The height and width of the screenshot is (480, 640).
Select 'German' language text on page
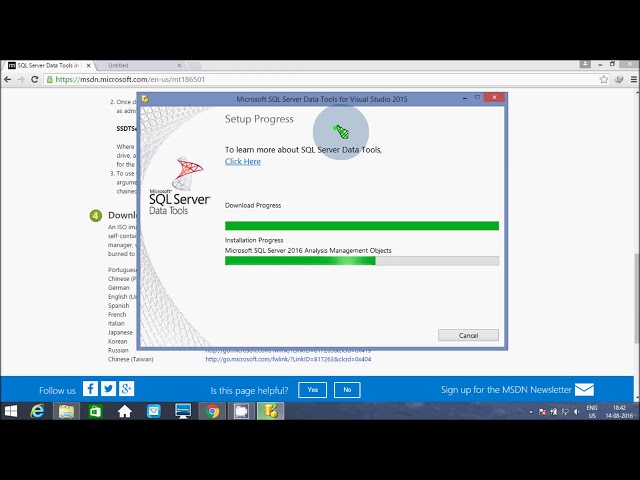pos(118,287)
